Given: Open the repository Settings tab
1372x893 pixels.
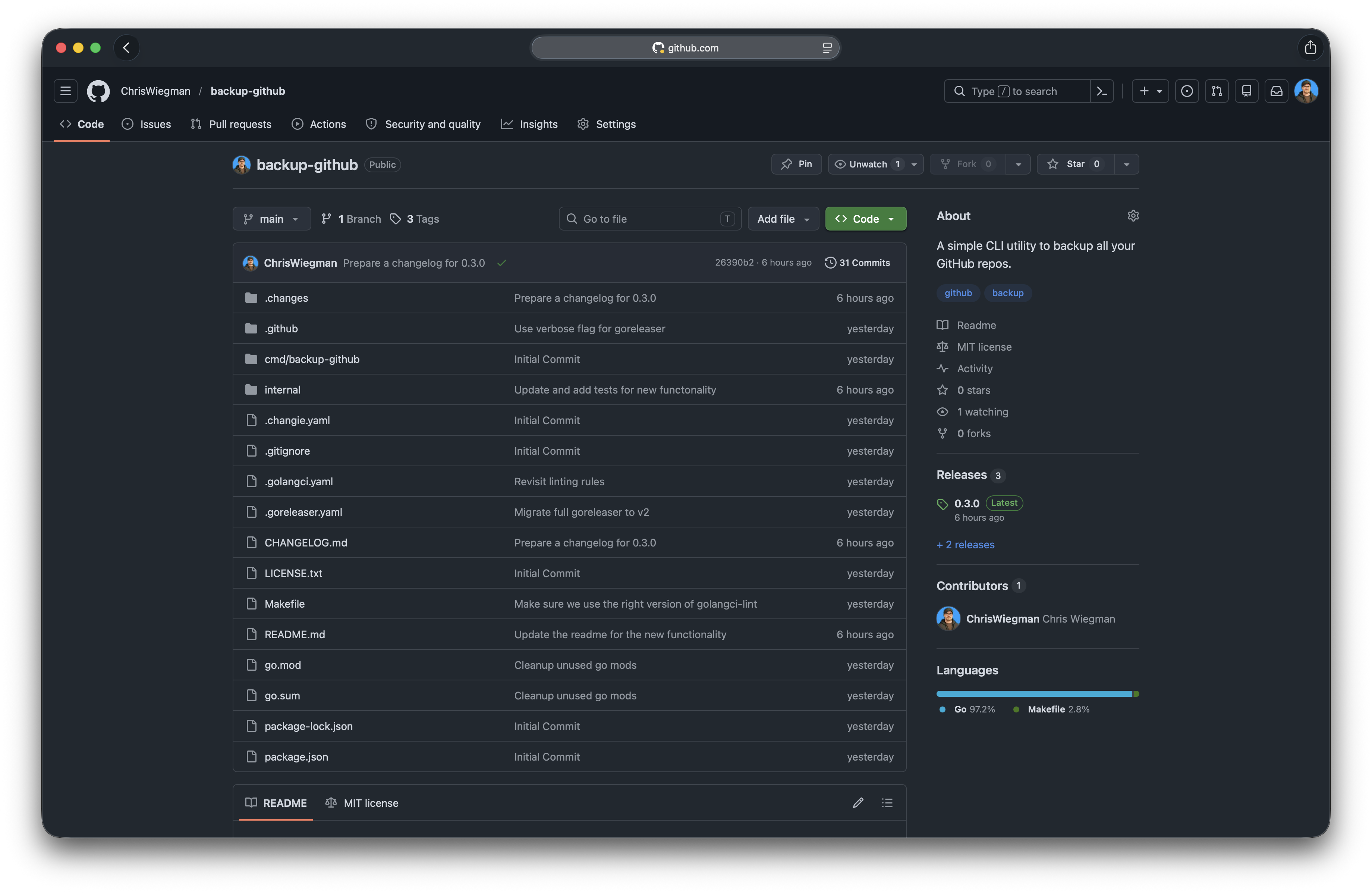Looking at the screenshot, I should pyautogui.click(x=607, y=124).
